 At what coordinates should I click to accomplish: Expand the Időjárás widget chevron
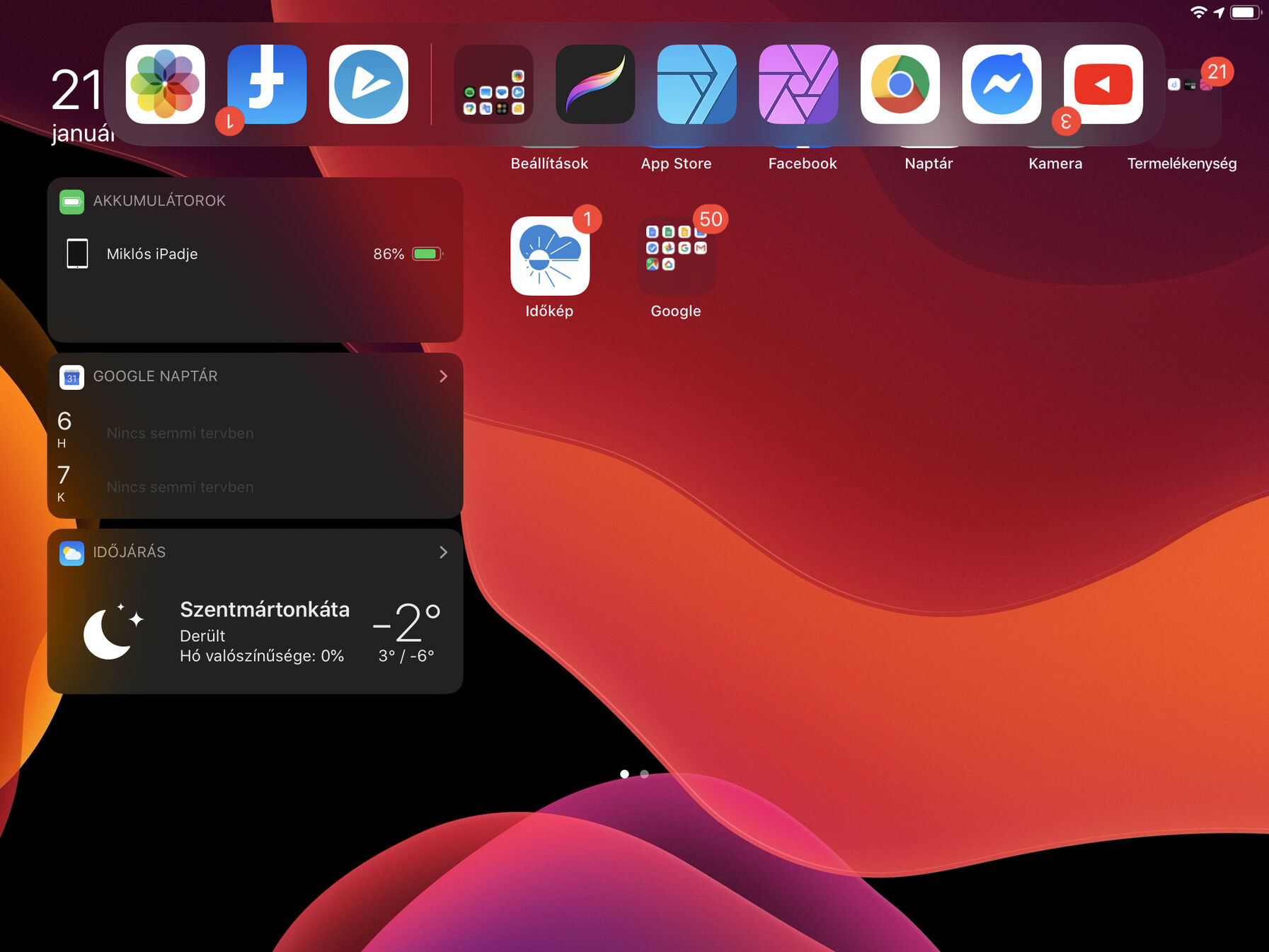[x=443, y=552]
